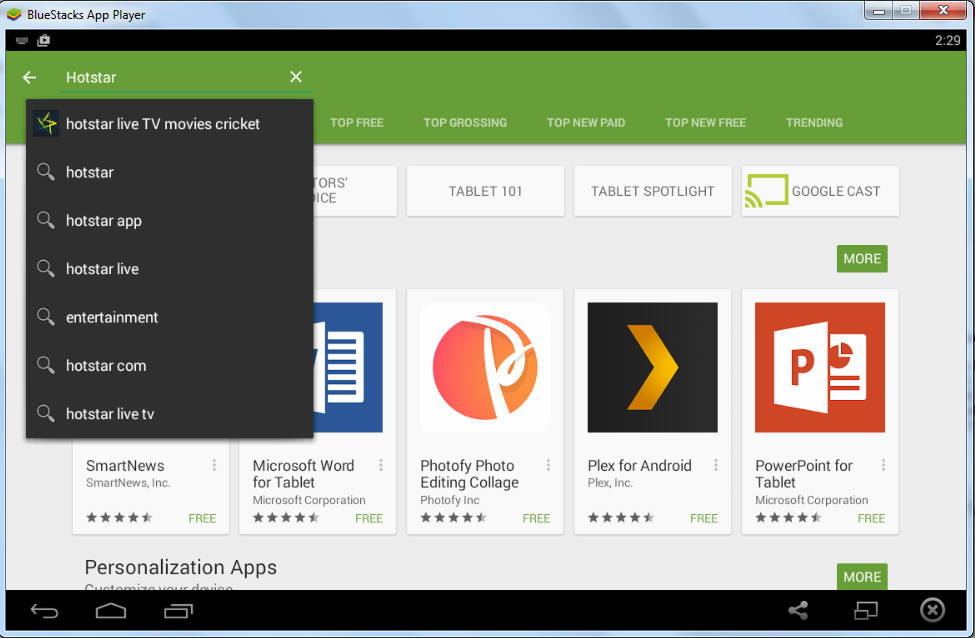
Task: Choose the 'hotstar live' suggestion
Action: click(x=169, y=269)
